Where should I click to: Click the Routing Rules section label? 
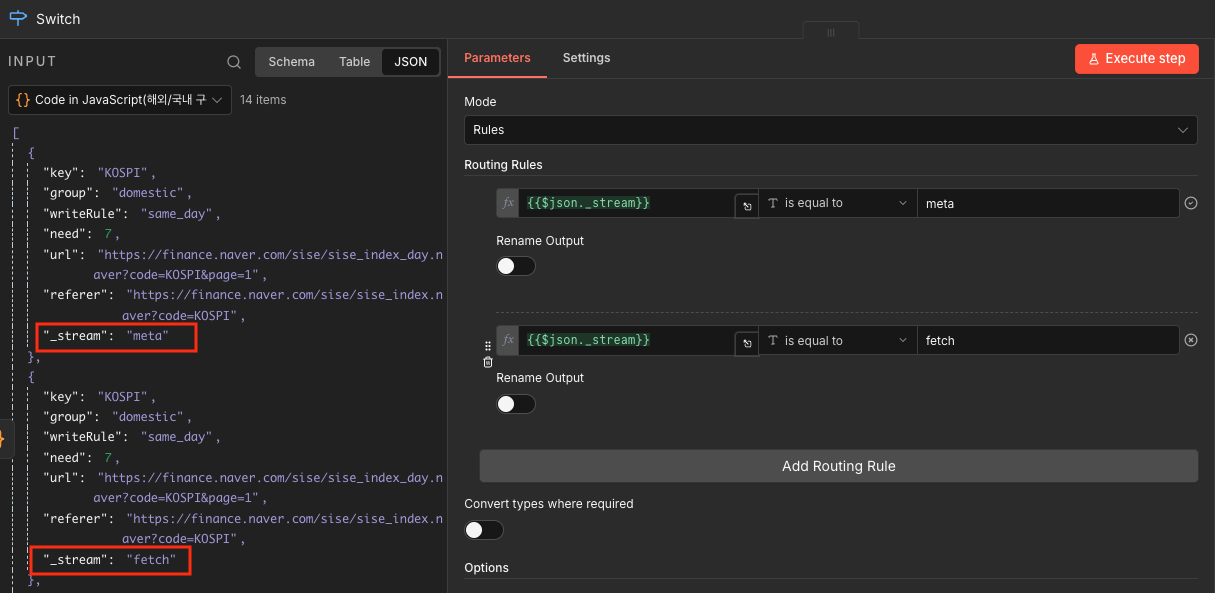pyautogui.click(x=503, y=164)
